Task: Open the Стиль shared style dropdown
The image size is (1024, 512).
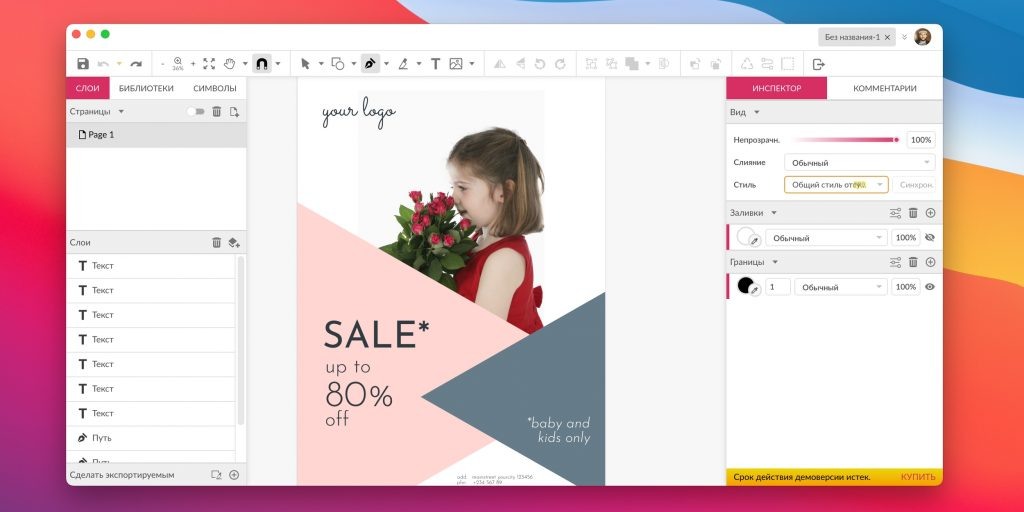Action: click(x=836, y=185)
